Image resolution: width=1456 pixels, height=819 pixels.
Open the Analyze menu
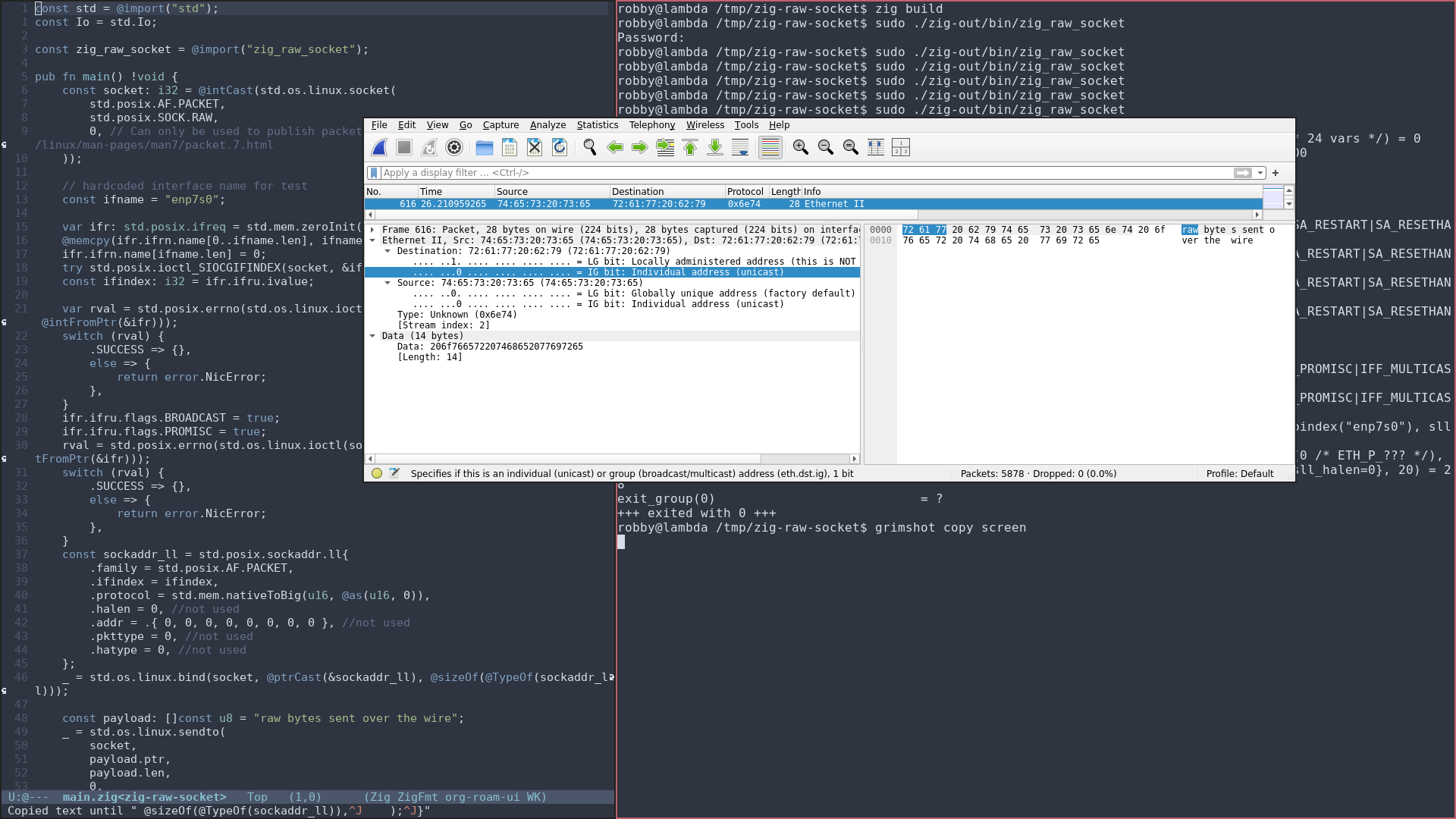[548, 125]
